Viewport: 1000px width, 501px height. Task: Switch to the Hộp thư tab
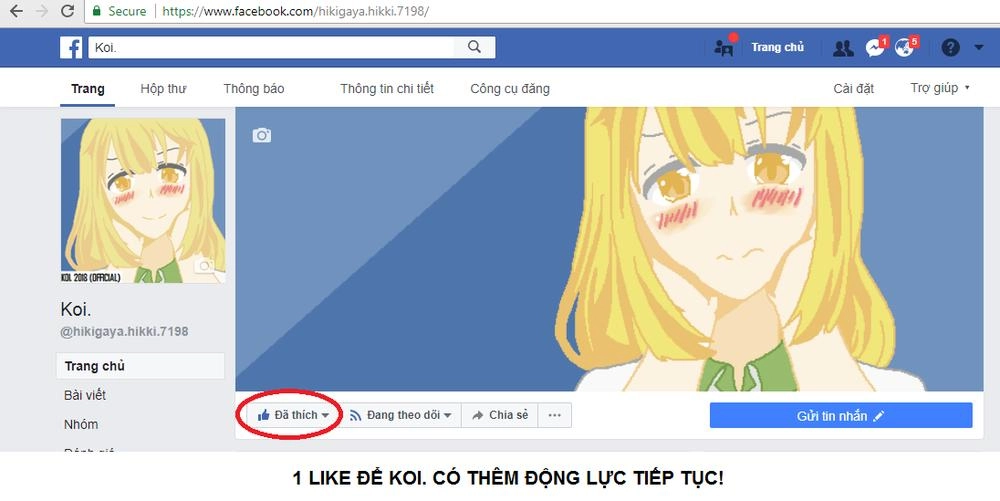(x=163, y=89)
